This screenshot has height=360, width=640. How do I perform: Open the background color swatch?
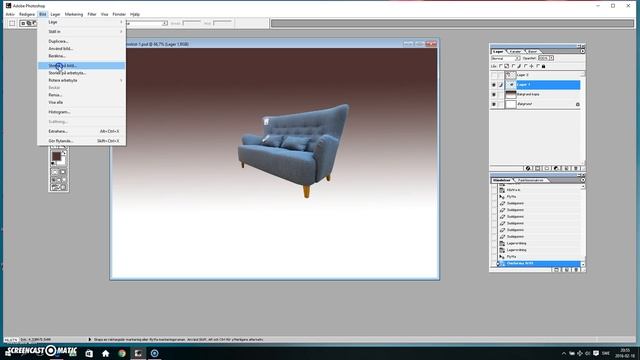pos(63,162)
